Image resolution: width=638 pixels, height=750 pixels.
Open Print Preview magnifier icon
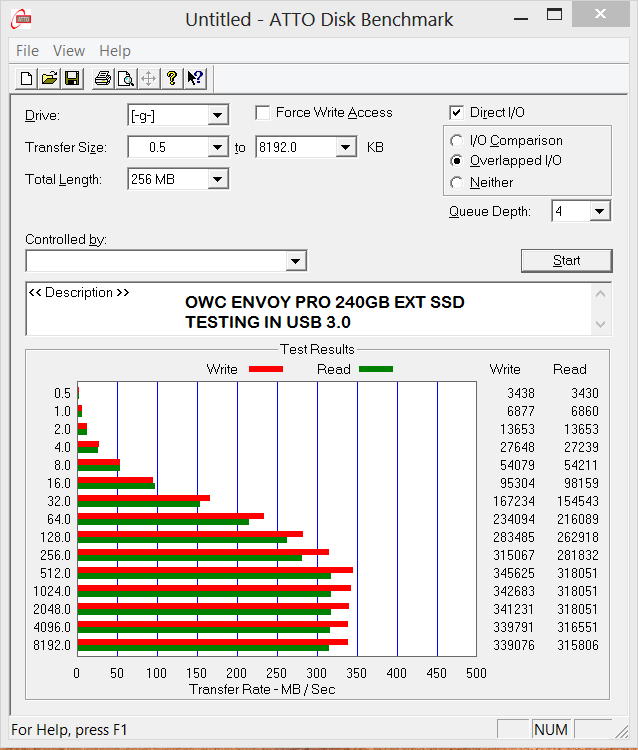[x=125, y=78]
